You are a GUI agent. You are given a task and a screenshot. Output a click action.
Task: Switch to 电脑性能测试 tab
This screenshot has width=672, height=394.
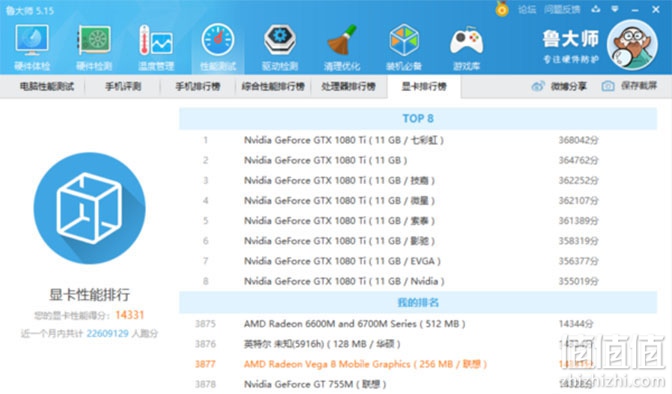tap(47, 87)
